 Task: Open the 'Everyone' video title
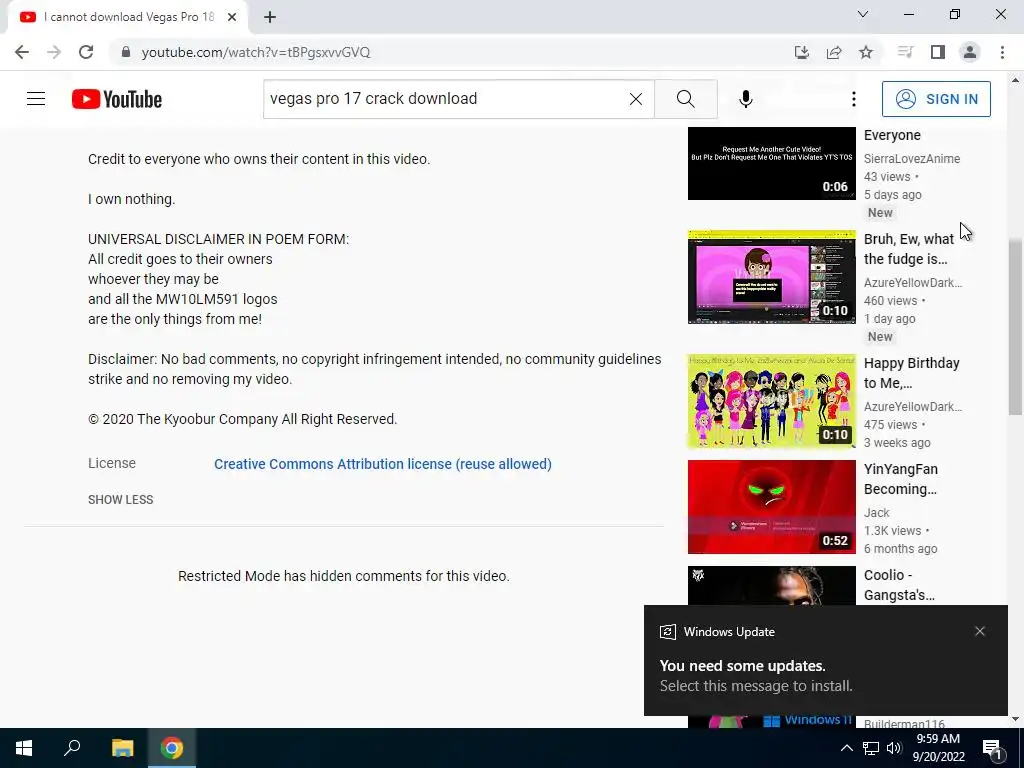[x=892, y=135]
